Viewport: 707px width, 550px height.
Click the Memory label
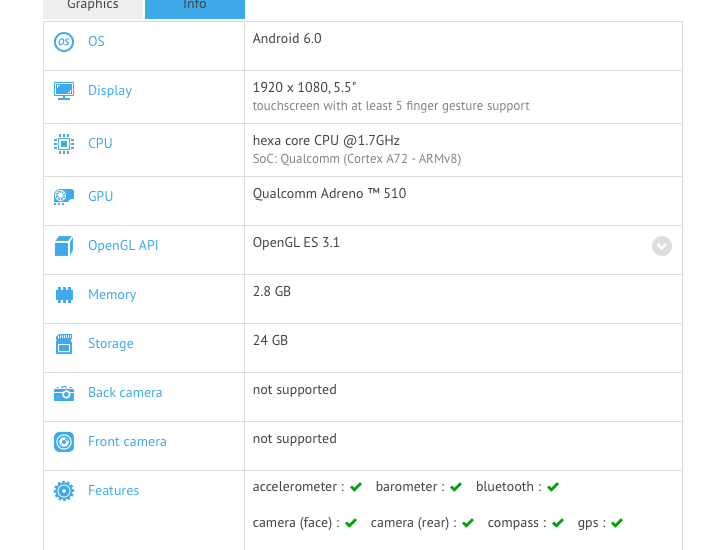point(112,294)
